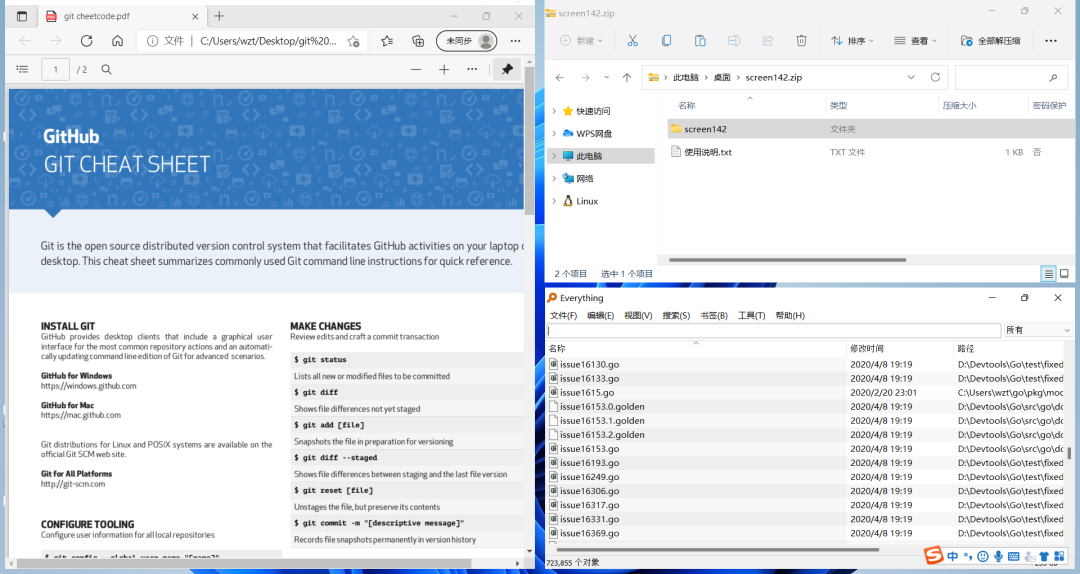This screenshot has height=574, width=1080.
Task: Toggle Chinese input mode 中
Action: 953,556
